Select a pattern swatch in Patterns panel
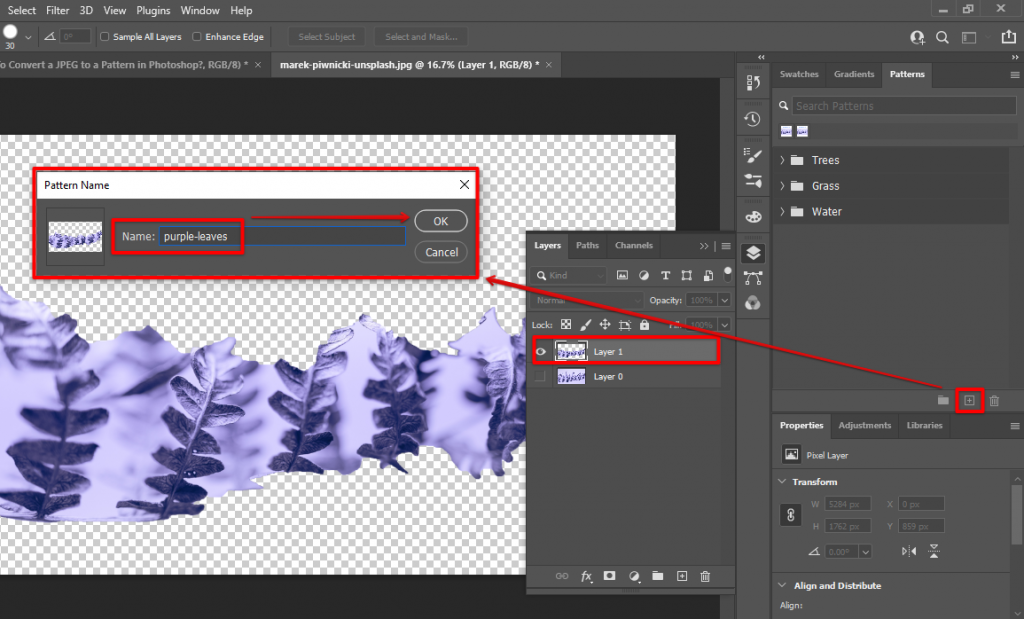Viewport: 1024px width, 619px height. (785, 131)
